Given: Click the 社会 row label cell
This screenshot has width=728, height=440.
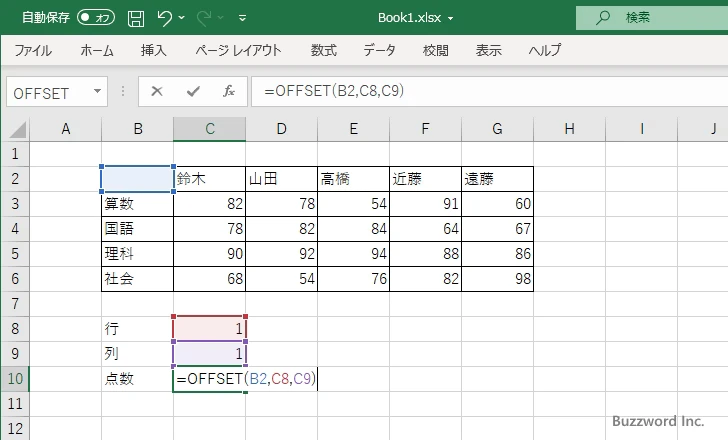Looking at the screenshot, I should click(x=137, y=279).
